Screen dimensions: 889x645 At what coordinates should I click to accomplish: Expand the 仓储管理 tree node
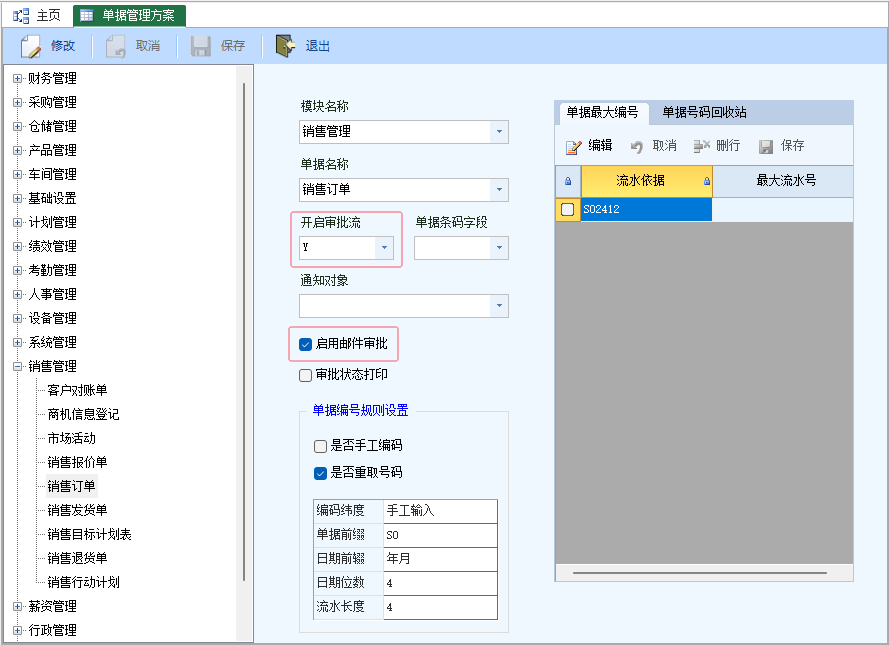coord(17,126)
